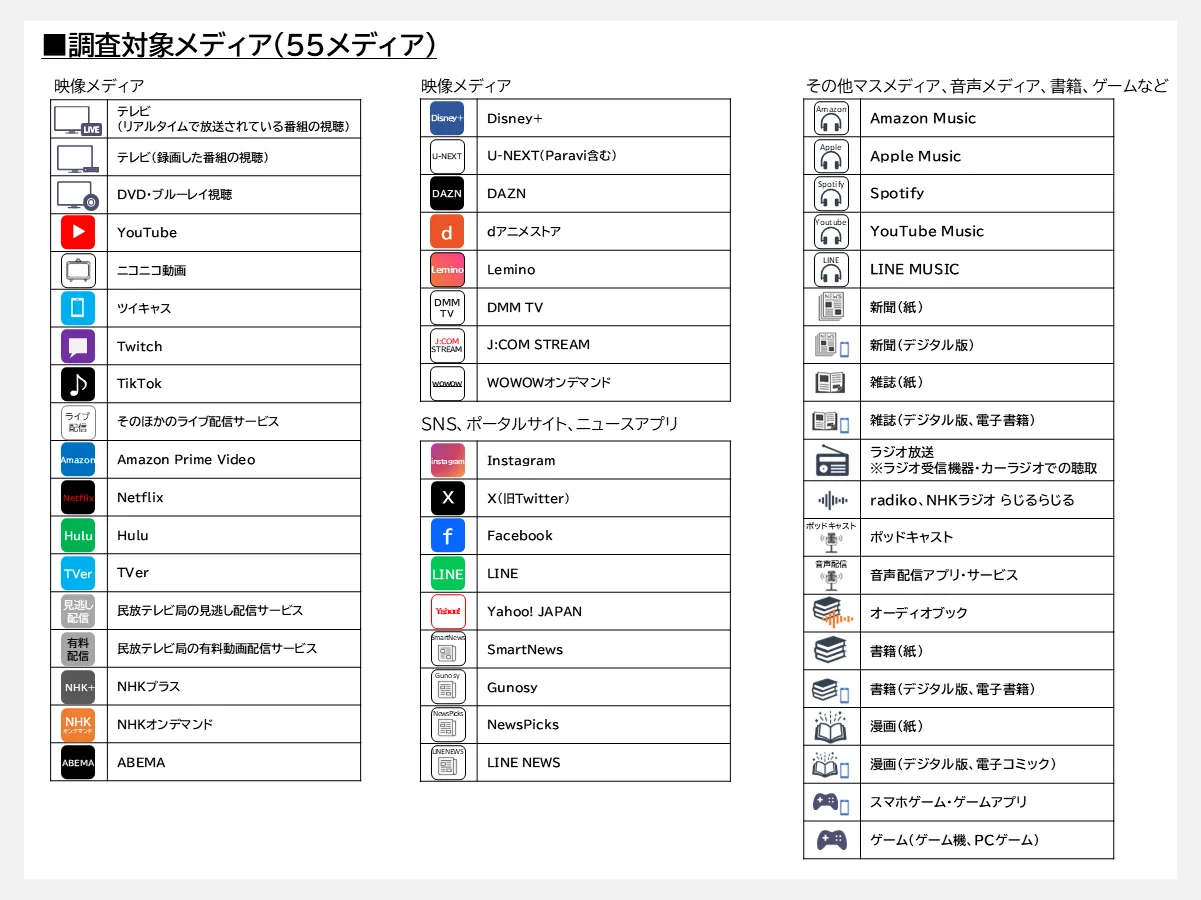
Task: Select the Netflix icon
Action: 78,497
